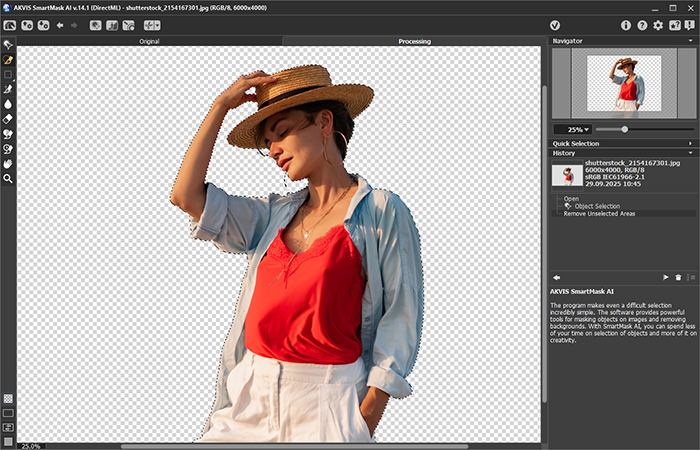This screenshot has width=700, height=450.
Task: Select the Hand pan tool
Action: (x=8, y=163)
